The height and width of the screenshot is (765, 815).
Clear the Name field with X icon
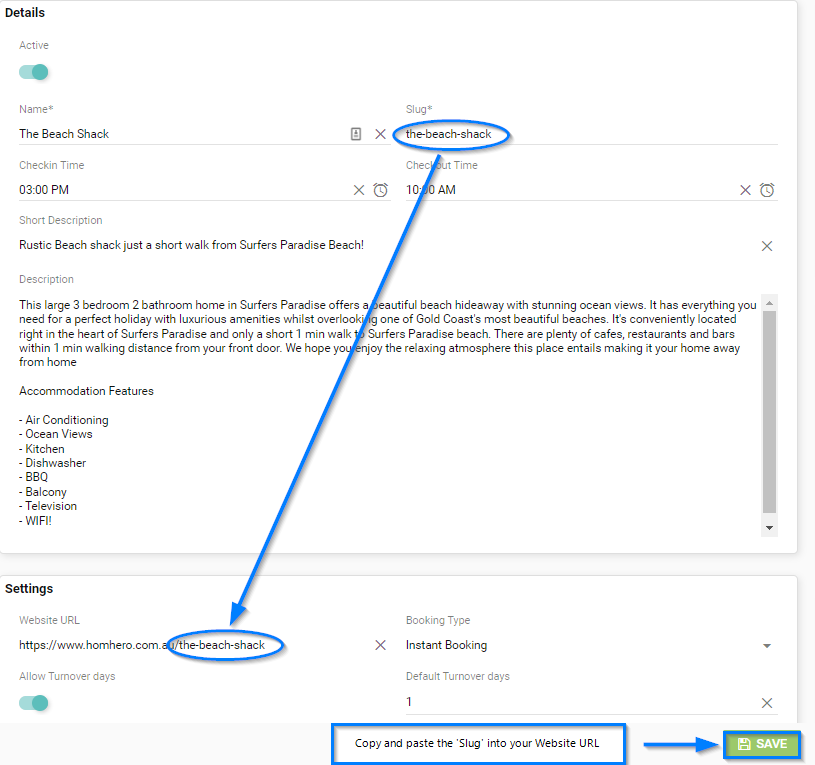tap(380, 134)
